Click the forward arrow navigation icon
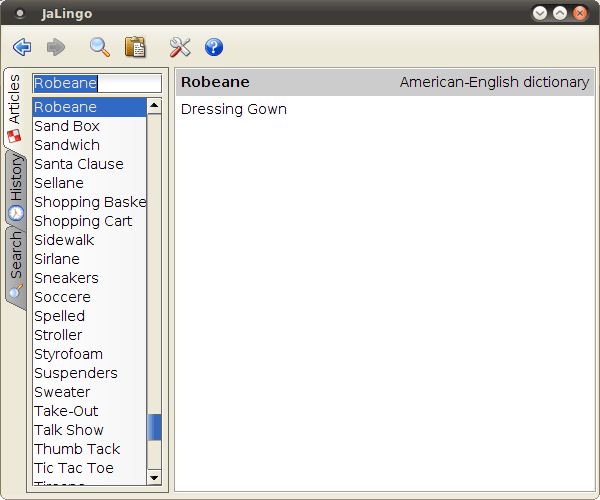The width and height of the screenshot is (600, 500). point(56,47)
